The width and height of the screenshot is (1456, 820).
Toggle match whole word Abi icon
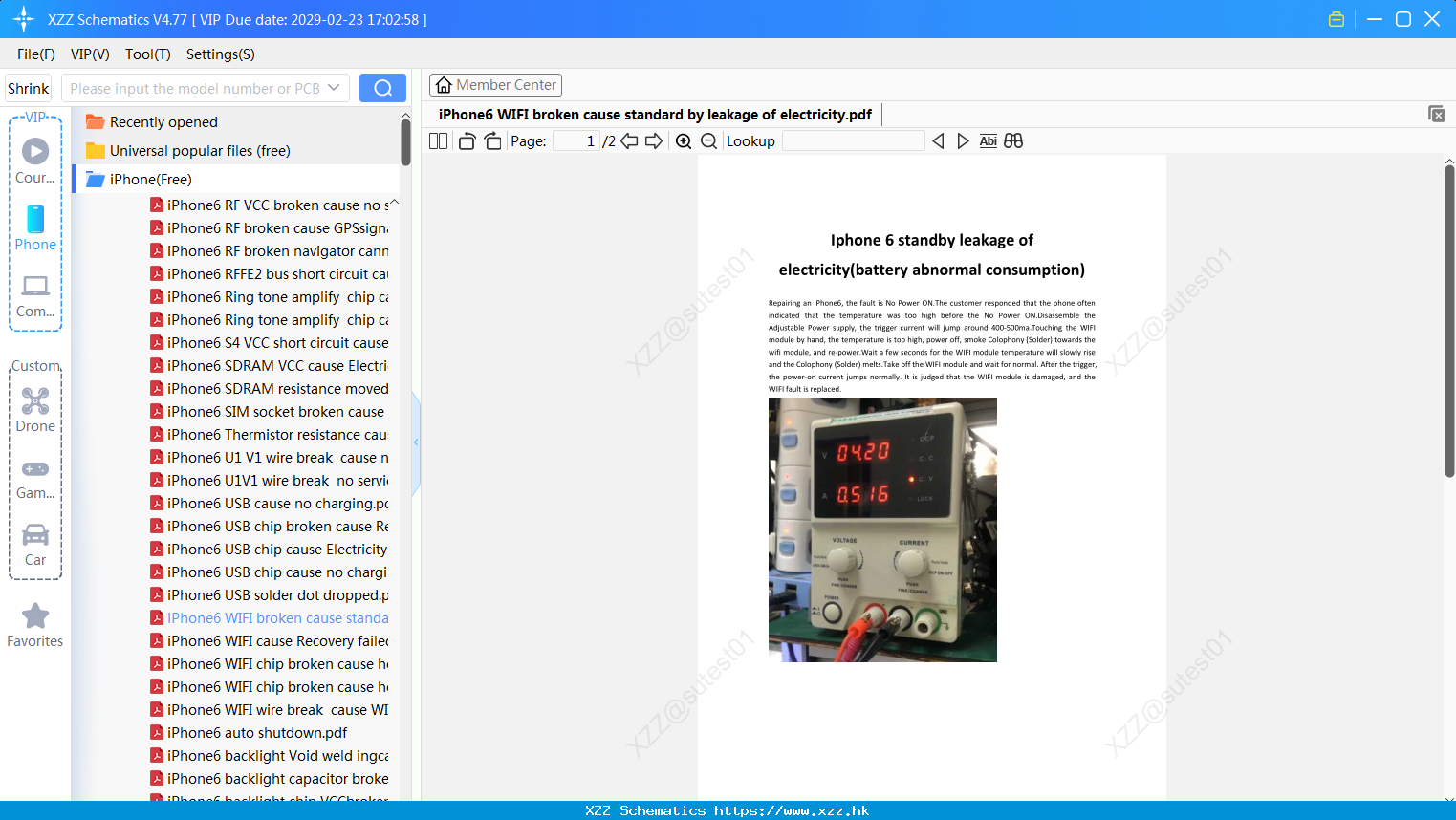point(989,141)
